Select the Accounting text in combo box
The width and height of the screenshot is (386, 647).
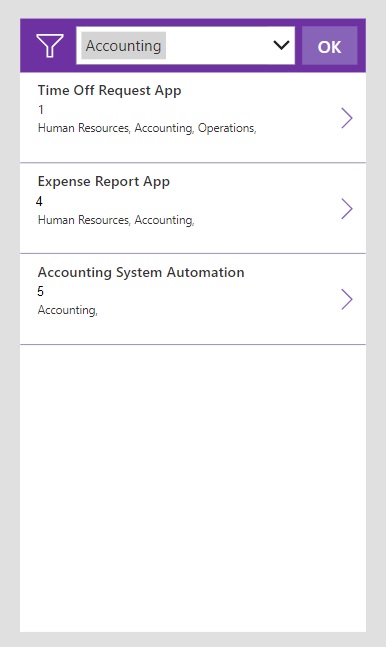[x=123, y=46]
